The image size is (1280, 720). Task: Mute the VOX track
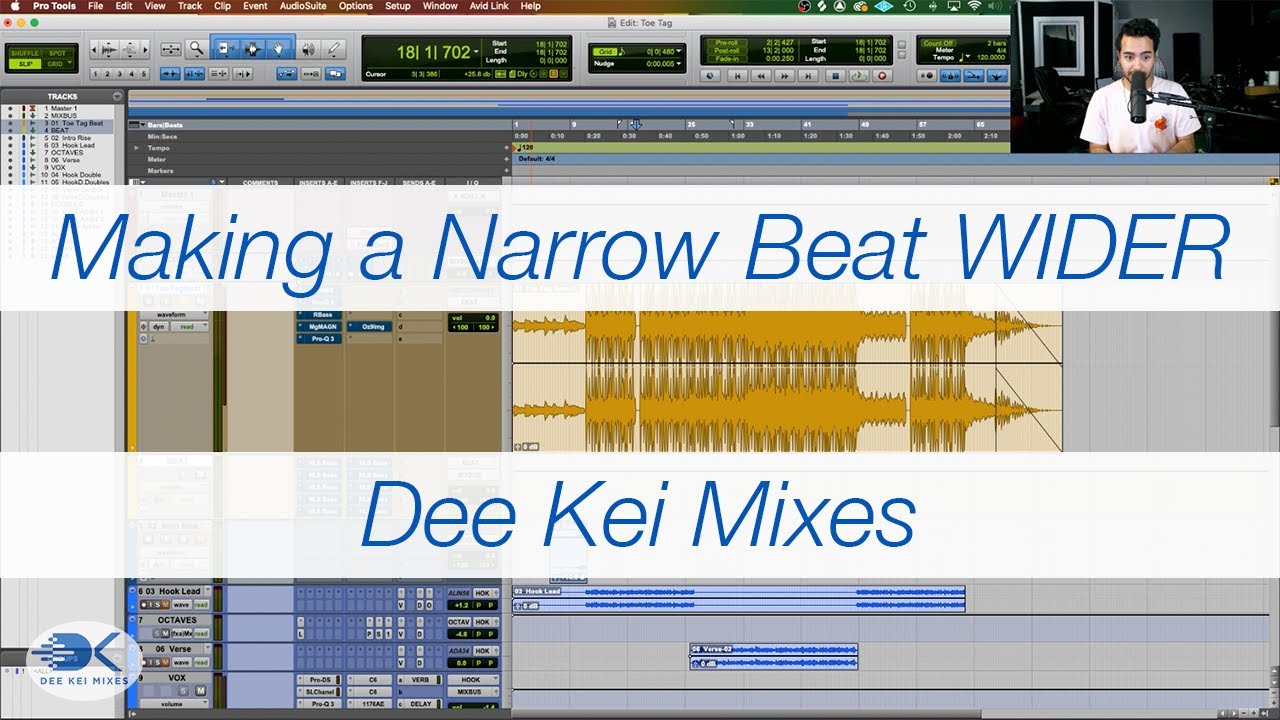tap(200, 690)
